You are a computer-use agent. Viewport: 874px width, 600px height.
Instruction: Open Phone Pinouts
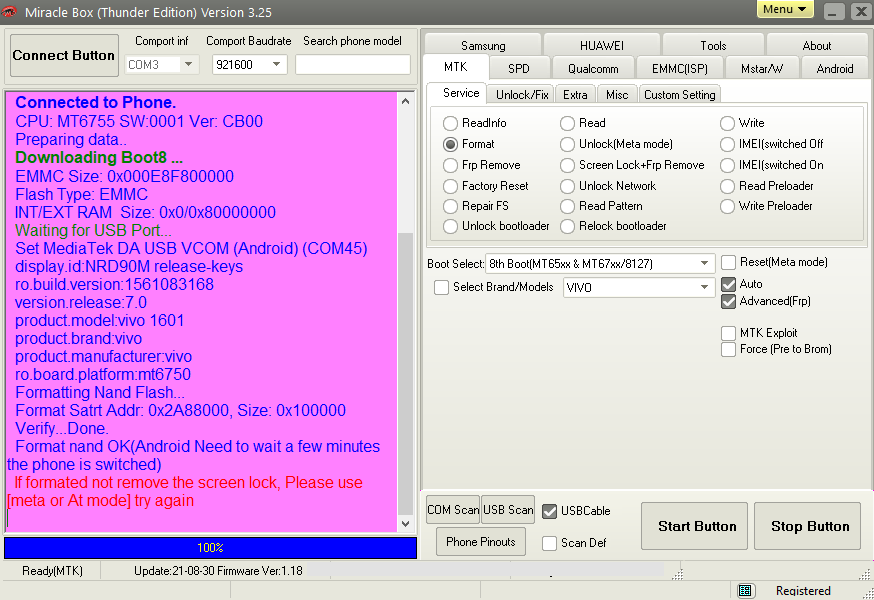pos(480,542)
